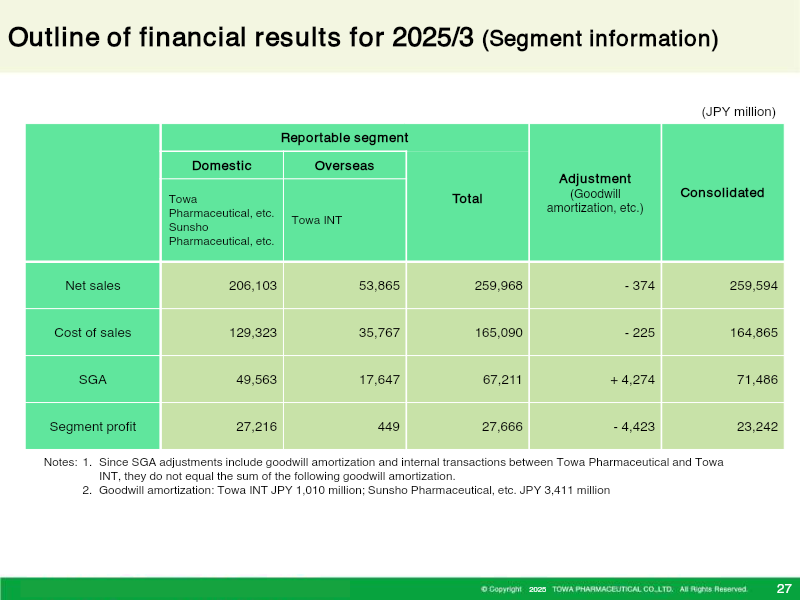Click the Overseas column header
Screen dimensions: 800x600
pos(344,166)
